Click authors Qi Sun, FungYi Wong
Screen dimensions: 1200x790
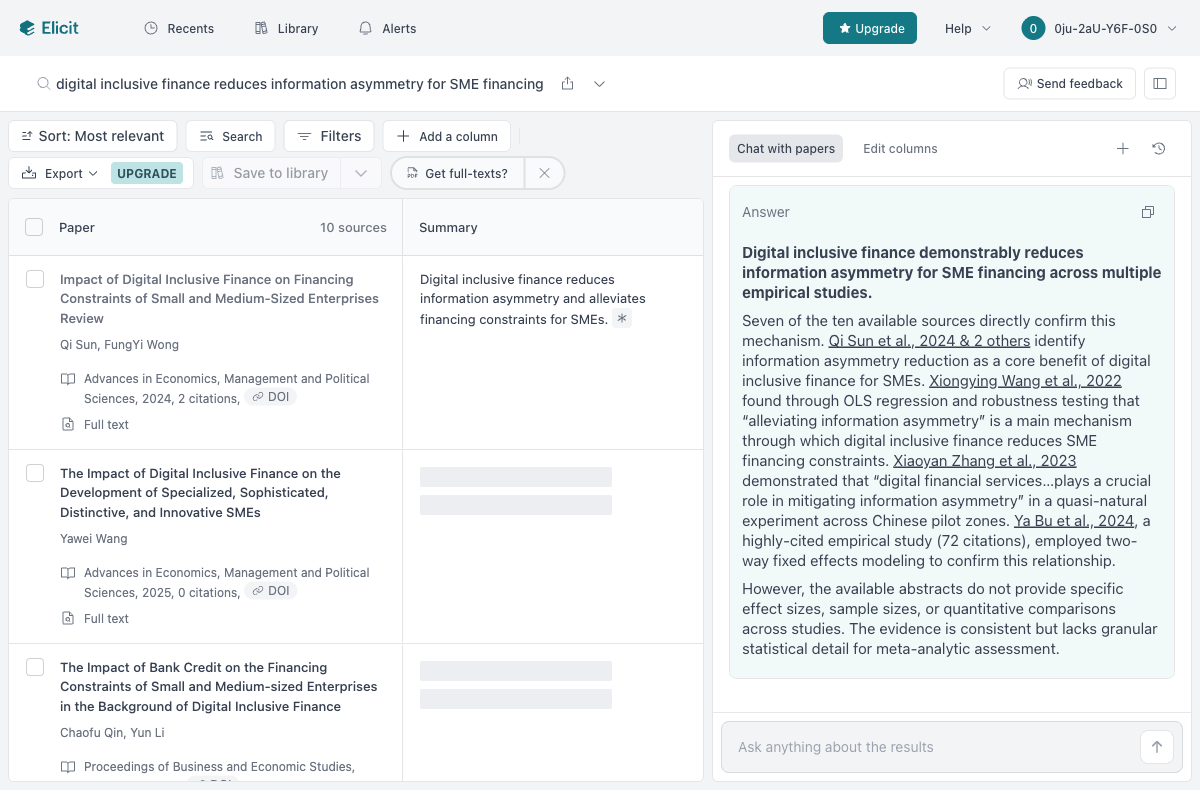pos(119,344)
